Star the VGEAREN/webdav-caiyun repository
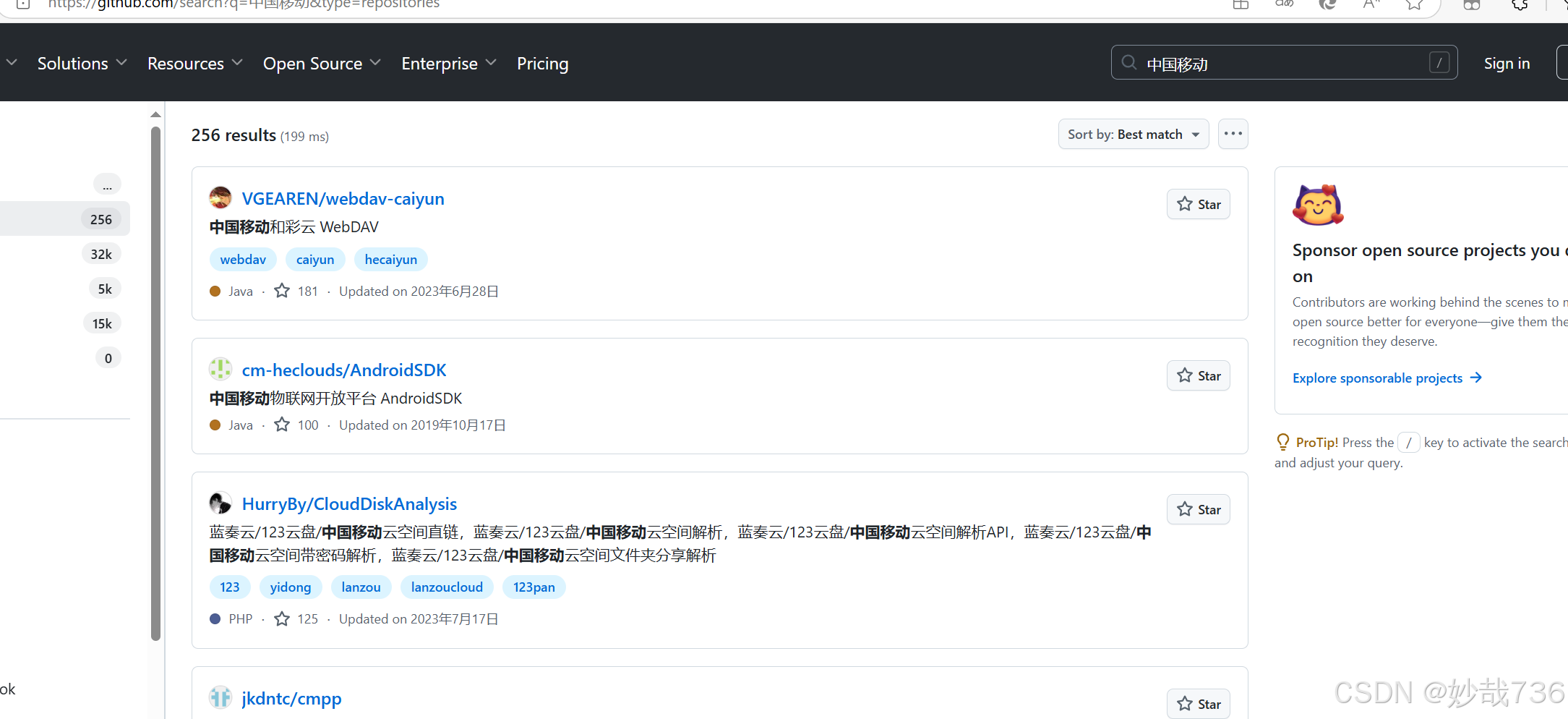The width and height of the screenshot is (1568, 719). tap(1199, 204)
